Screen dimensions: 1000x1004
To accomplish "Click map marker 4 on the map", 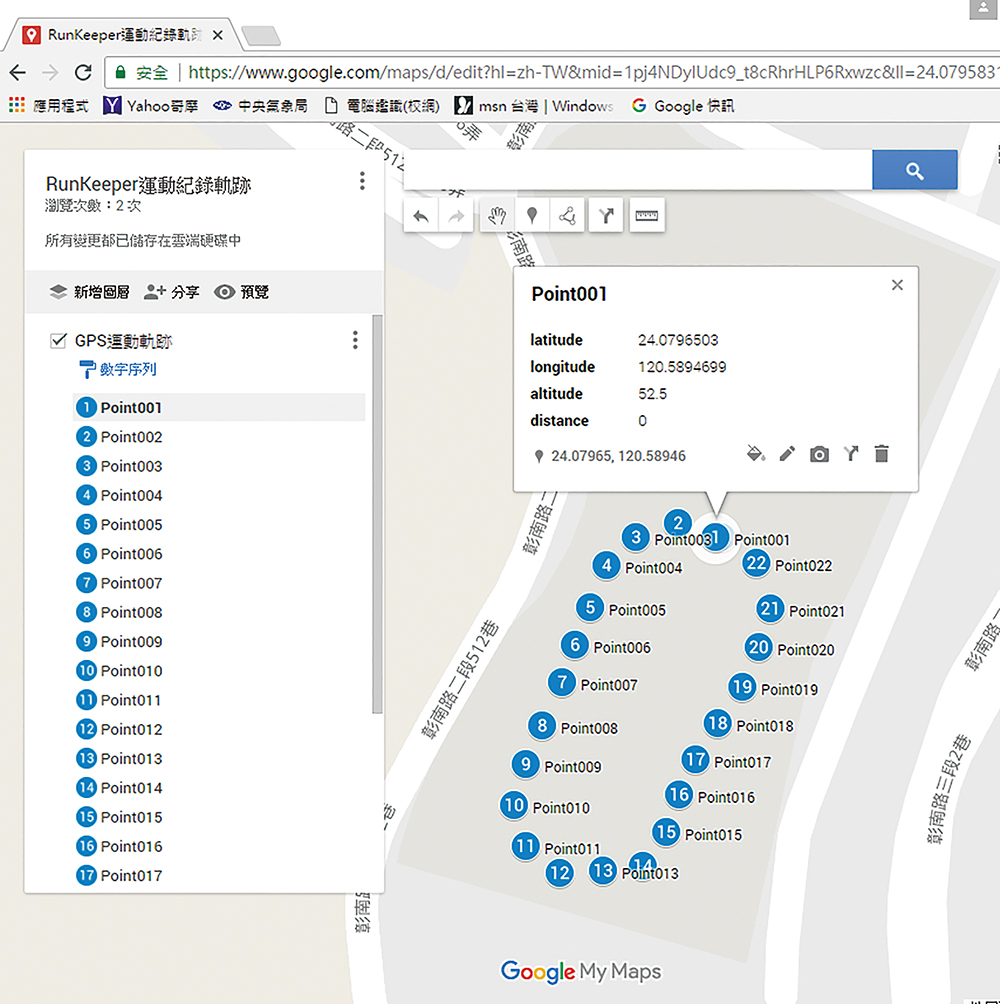I will point(606,565).
